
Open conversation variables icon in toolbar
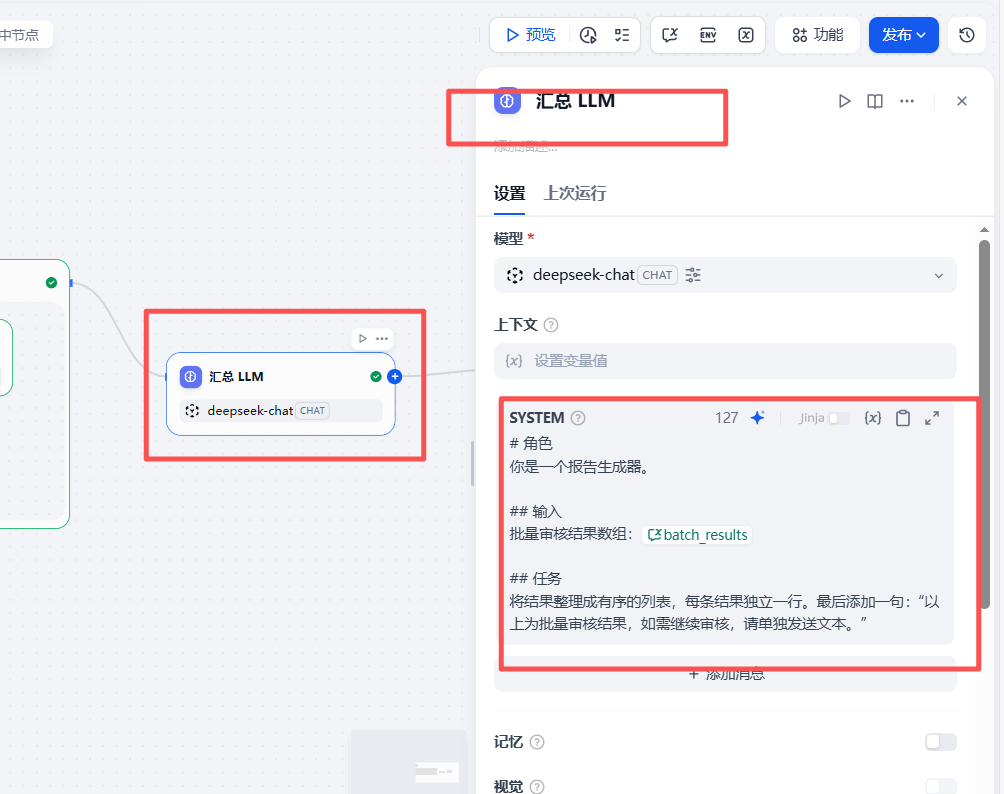point(670,35)
